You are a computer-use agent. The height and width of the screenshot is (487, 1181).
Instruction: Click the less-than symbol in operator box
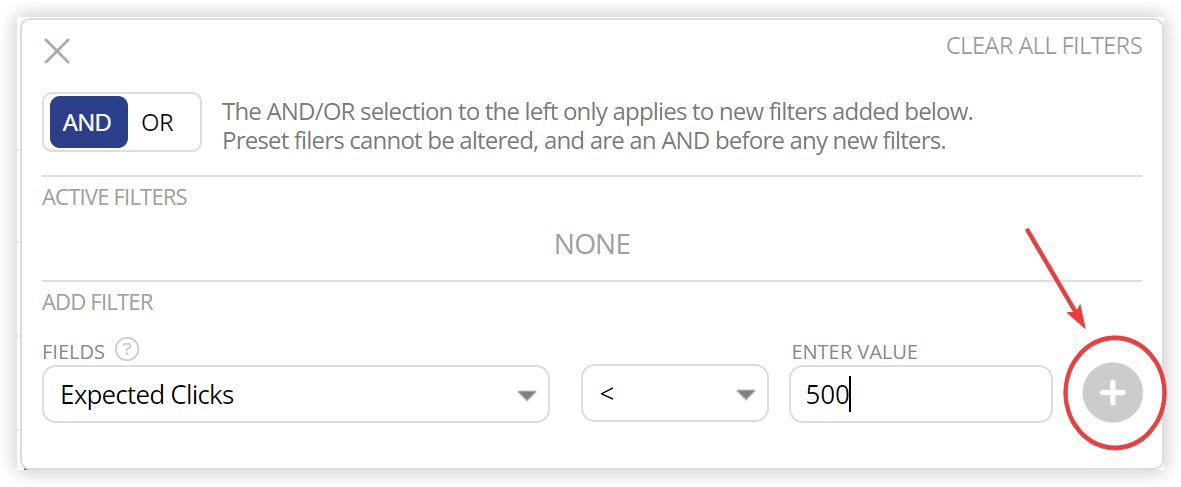(607, 395)
